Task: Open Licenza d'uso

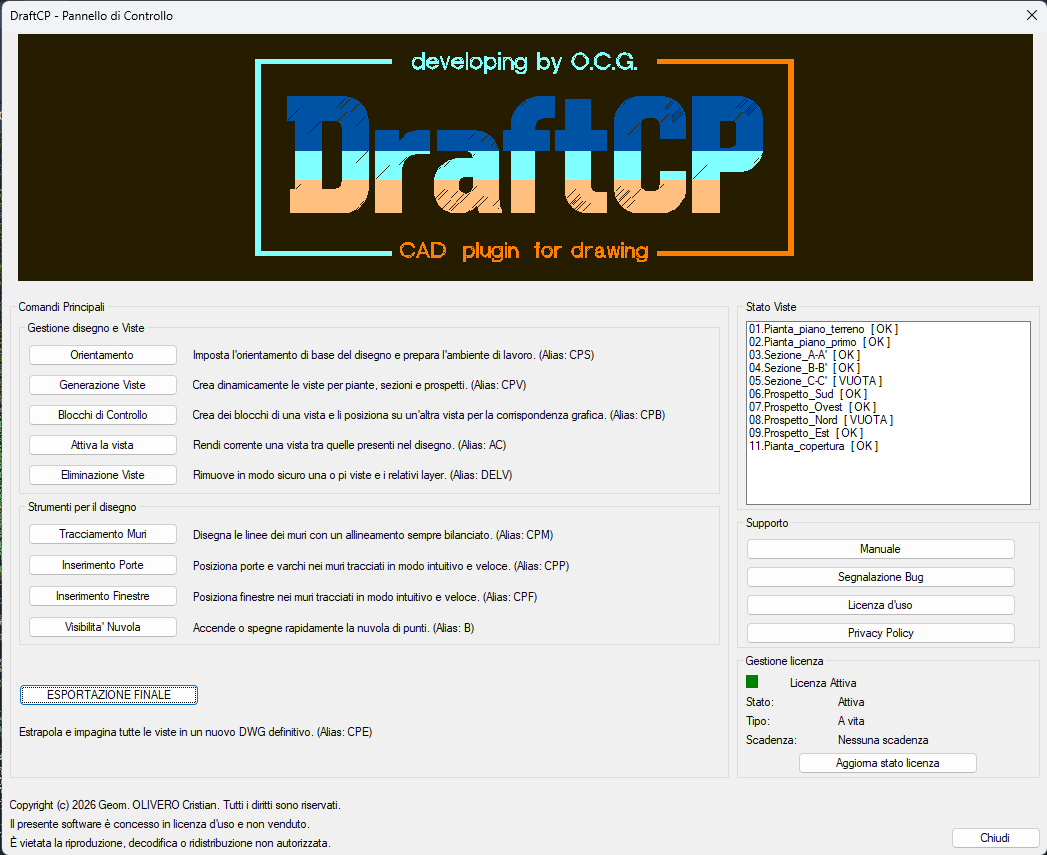Action: [880, 605]
